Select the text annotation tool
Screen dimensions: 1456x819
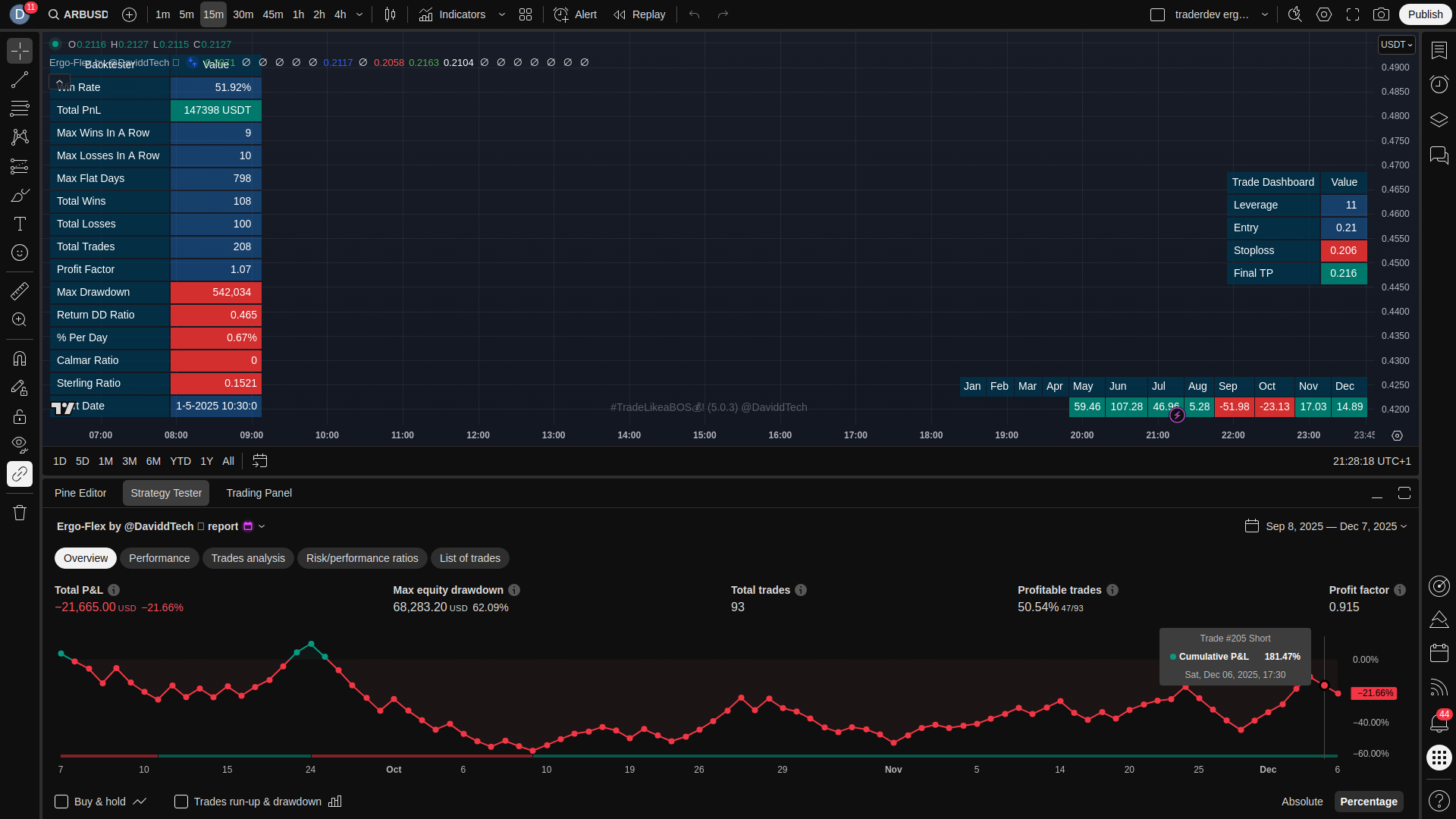20,224
